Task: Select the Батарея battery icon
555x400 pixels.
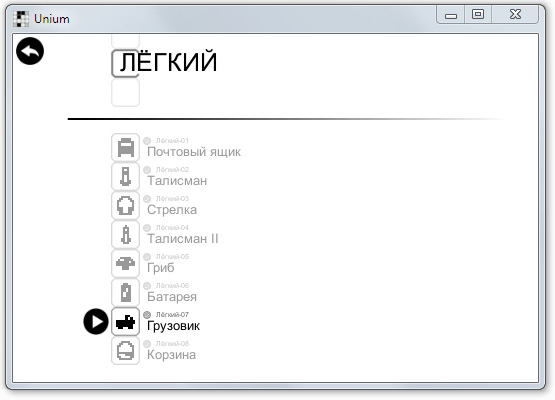Action: point(125,292)
